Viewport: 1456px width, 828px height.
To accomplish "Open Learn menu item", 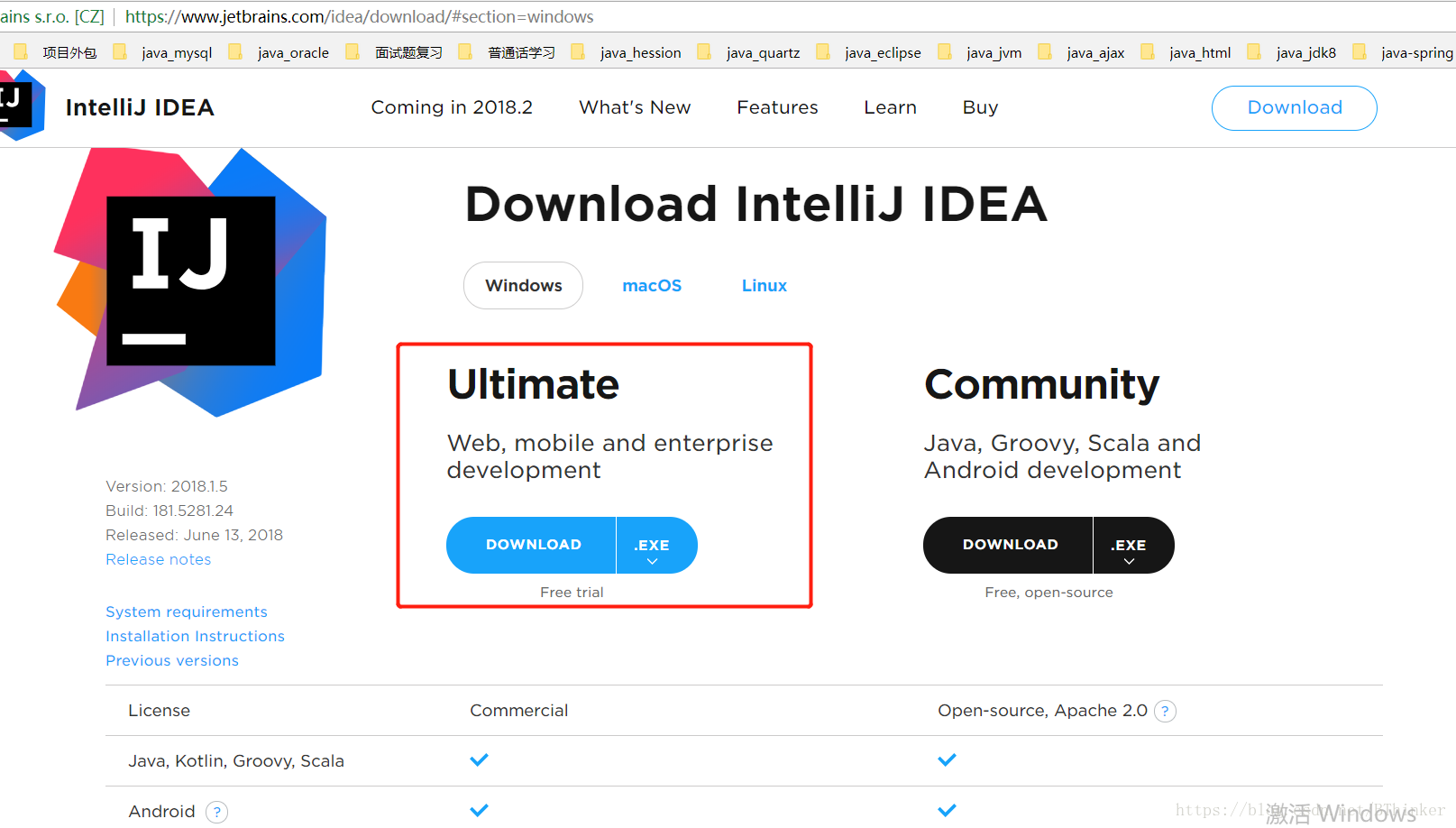I will tap(890, 107).
